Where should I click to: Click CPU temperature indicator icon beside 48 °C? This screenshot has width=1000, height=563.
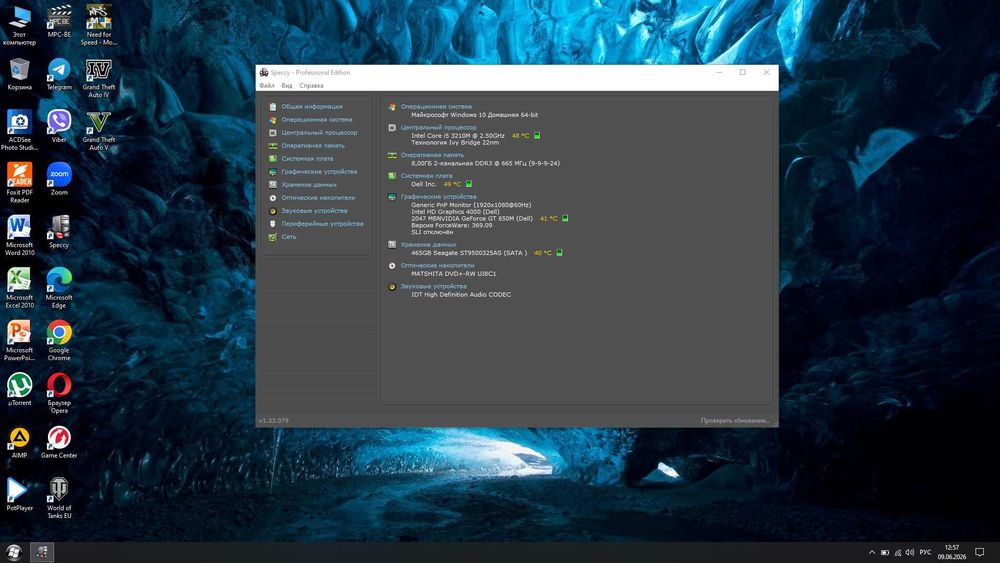pyautogui.click(x=537, y=135)
